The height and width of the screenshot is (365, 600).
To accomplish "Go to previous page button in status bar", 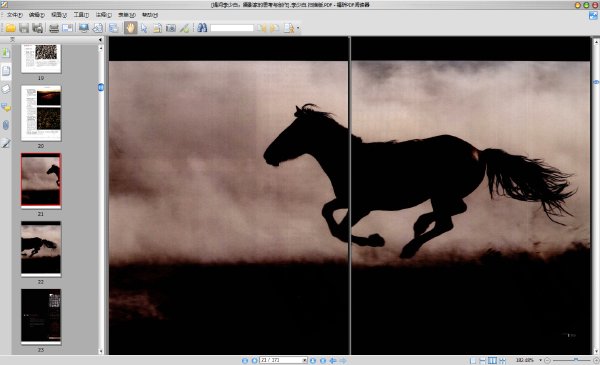I will [x=254, y=360].
